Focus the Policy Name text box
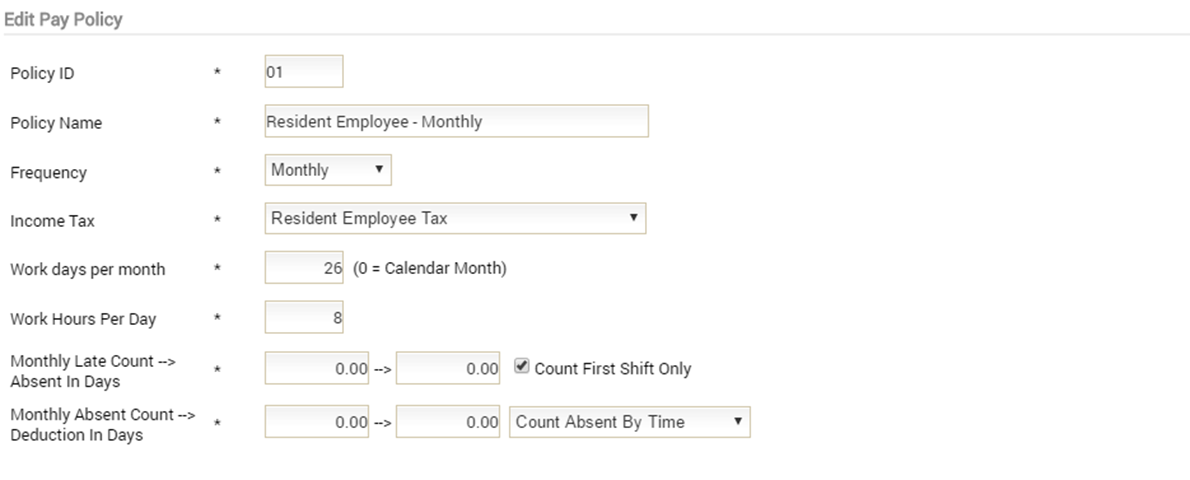The width and height of the screenshot is (1190, 480). 456,121
